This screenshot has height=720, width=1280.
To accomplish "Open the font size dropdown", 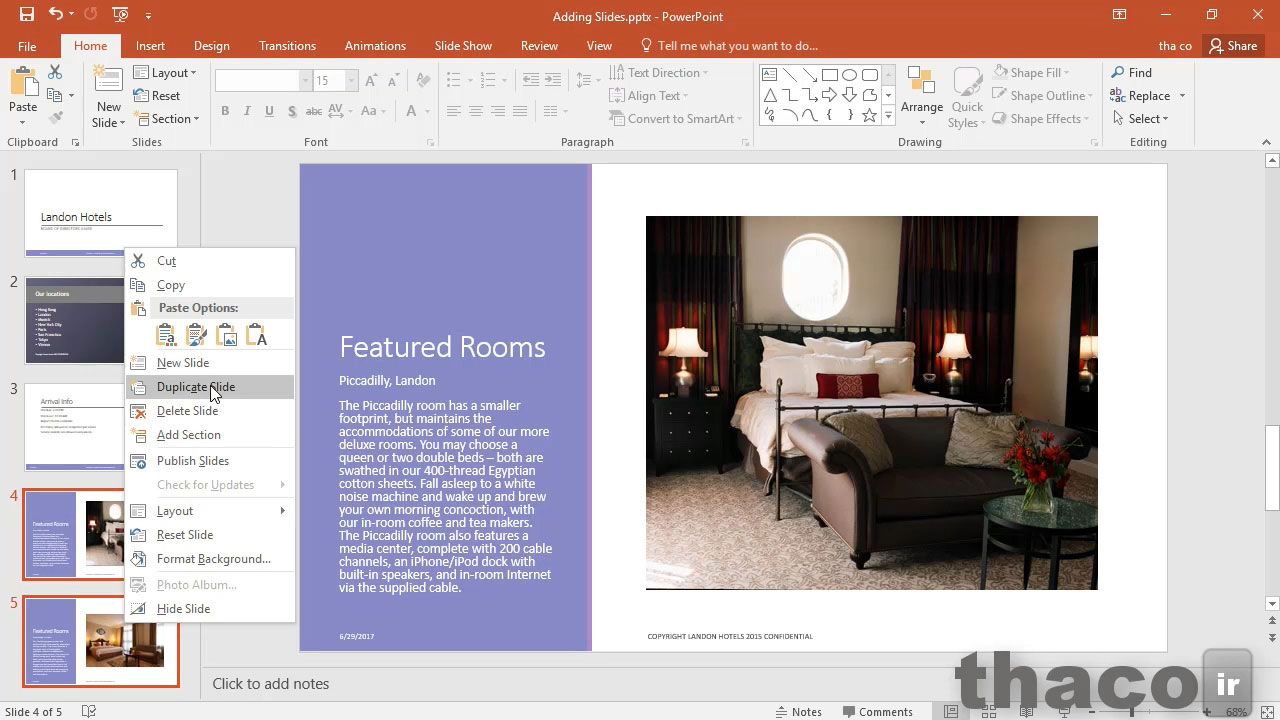I will point(352,80).
